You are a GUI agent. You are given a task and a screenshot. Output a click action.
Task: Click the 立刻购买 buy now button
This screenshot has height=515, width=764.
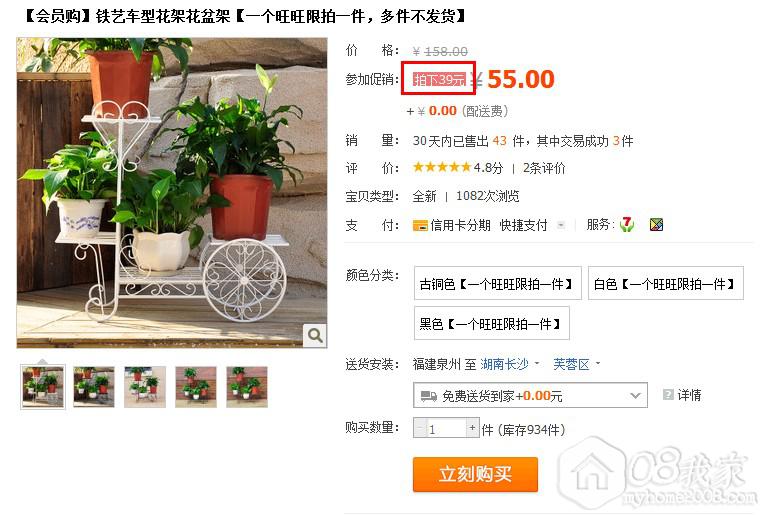click(475, 474)
